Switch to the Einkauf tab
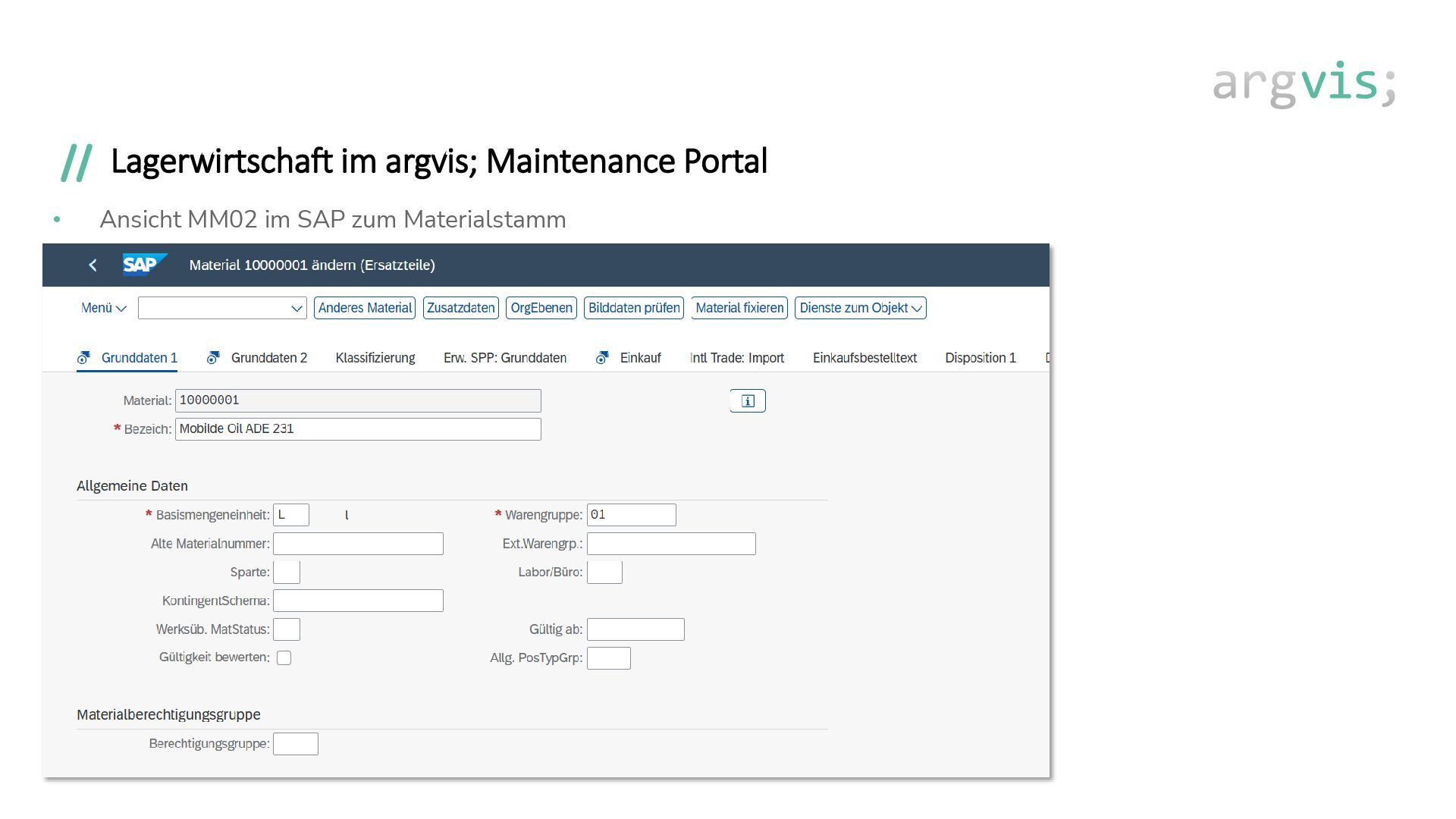Image resolution: width=1456 pixels, height=819 pixels. tap(641, 358)
